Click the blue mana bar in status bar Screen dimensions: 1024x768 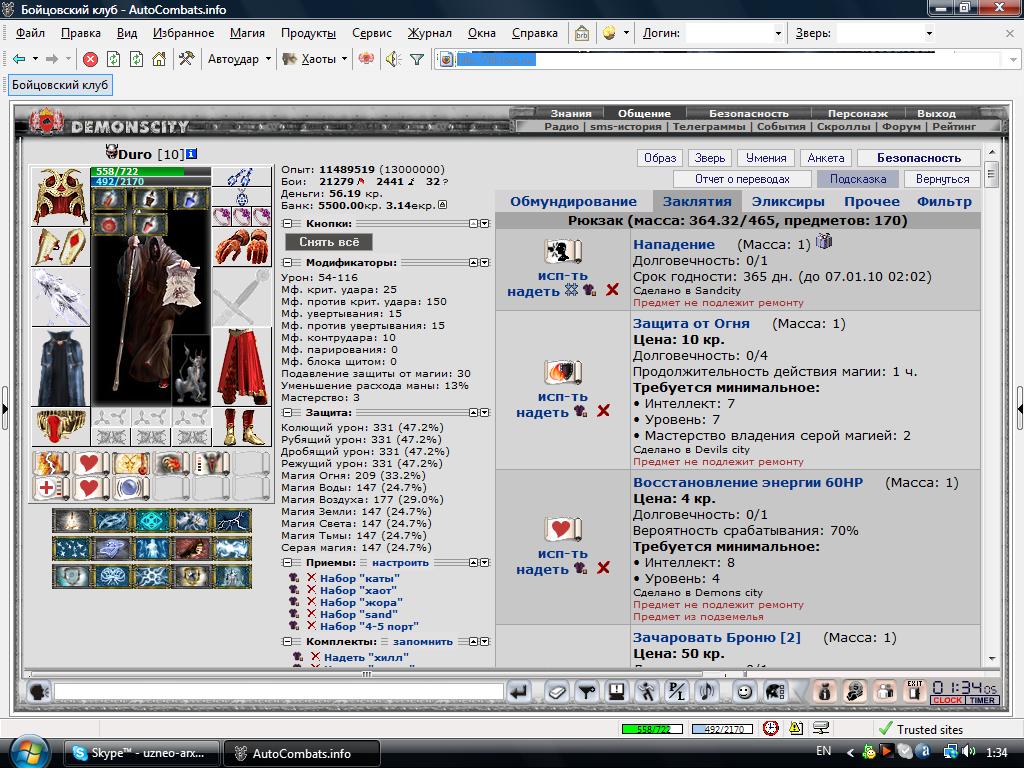(722, 729)
